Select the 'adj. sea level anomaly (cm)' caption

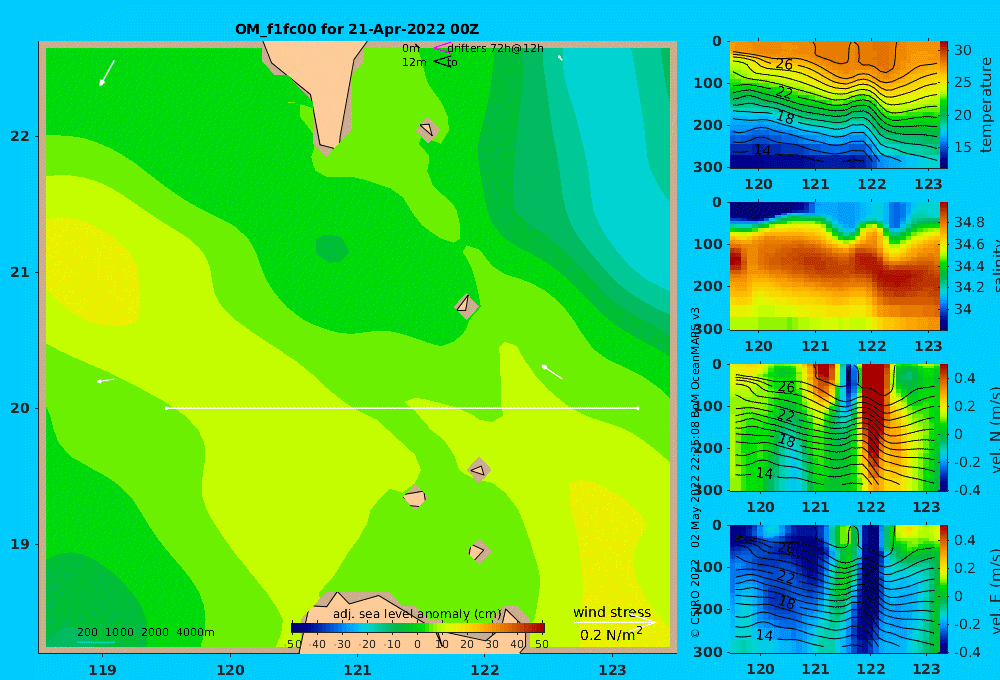[x=418, y=614]
